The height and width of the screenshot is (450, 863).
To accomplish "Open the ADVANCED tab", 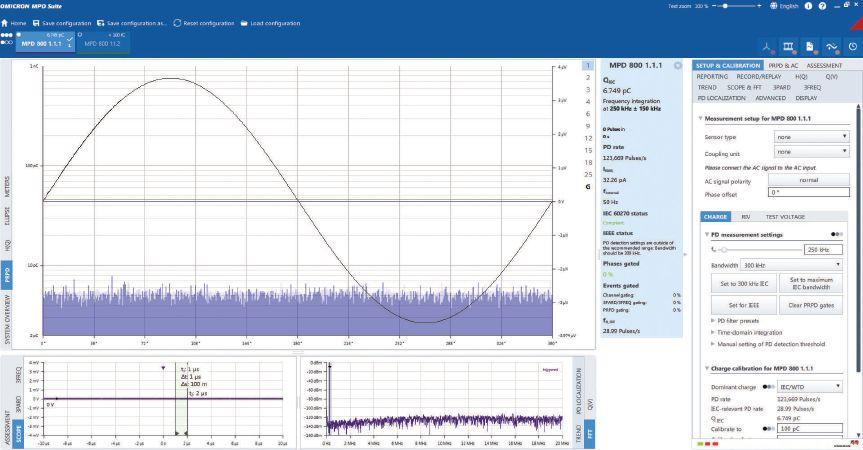I will coord(771,98).
